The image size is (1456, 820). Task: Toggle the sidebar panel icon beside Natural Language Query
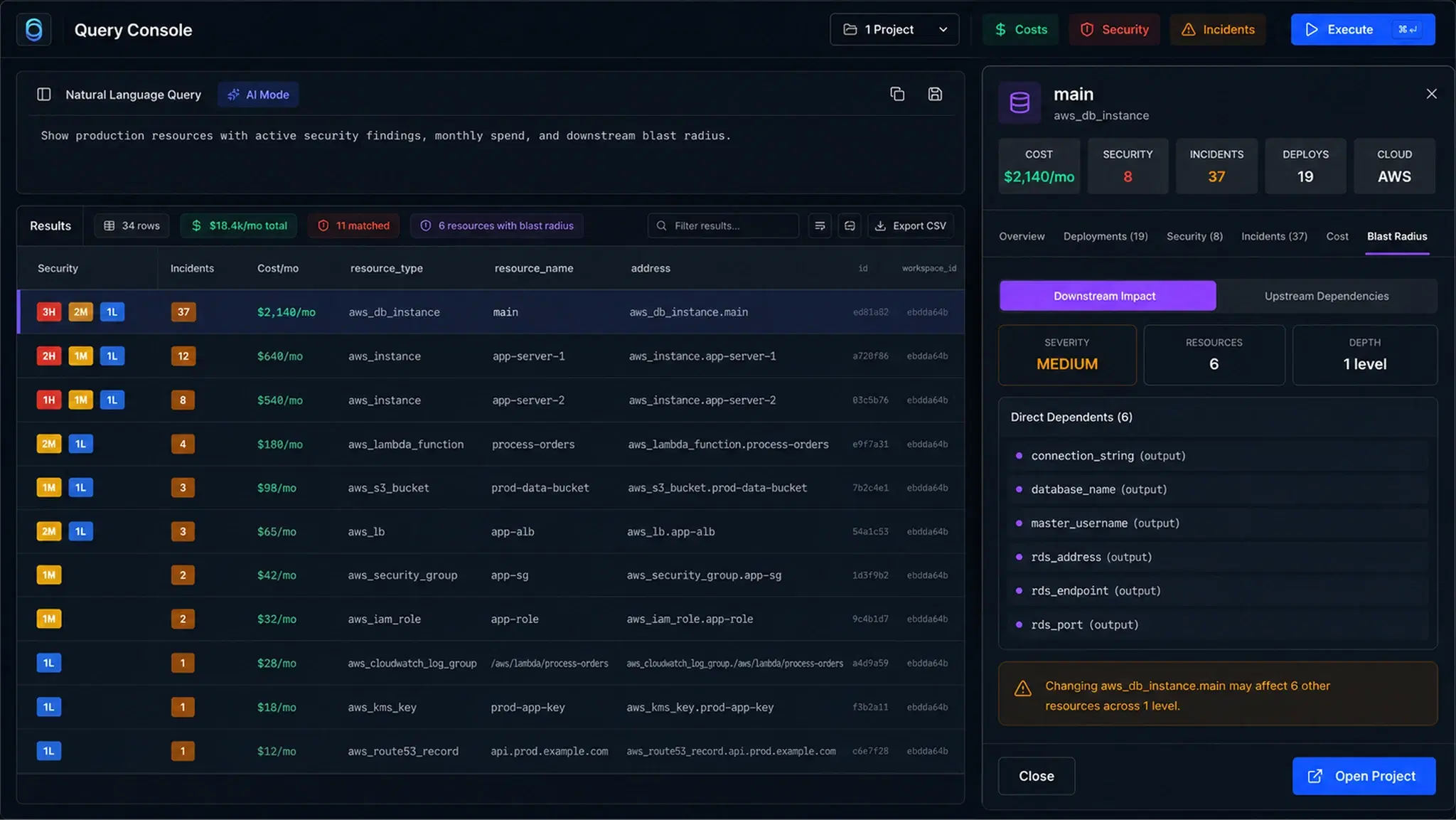[x=44, y=95]
